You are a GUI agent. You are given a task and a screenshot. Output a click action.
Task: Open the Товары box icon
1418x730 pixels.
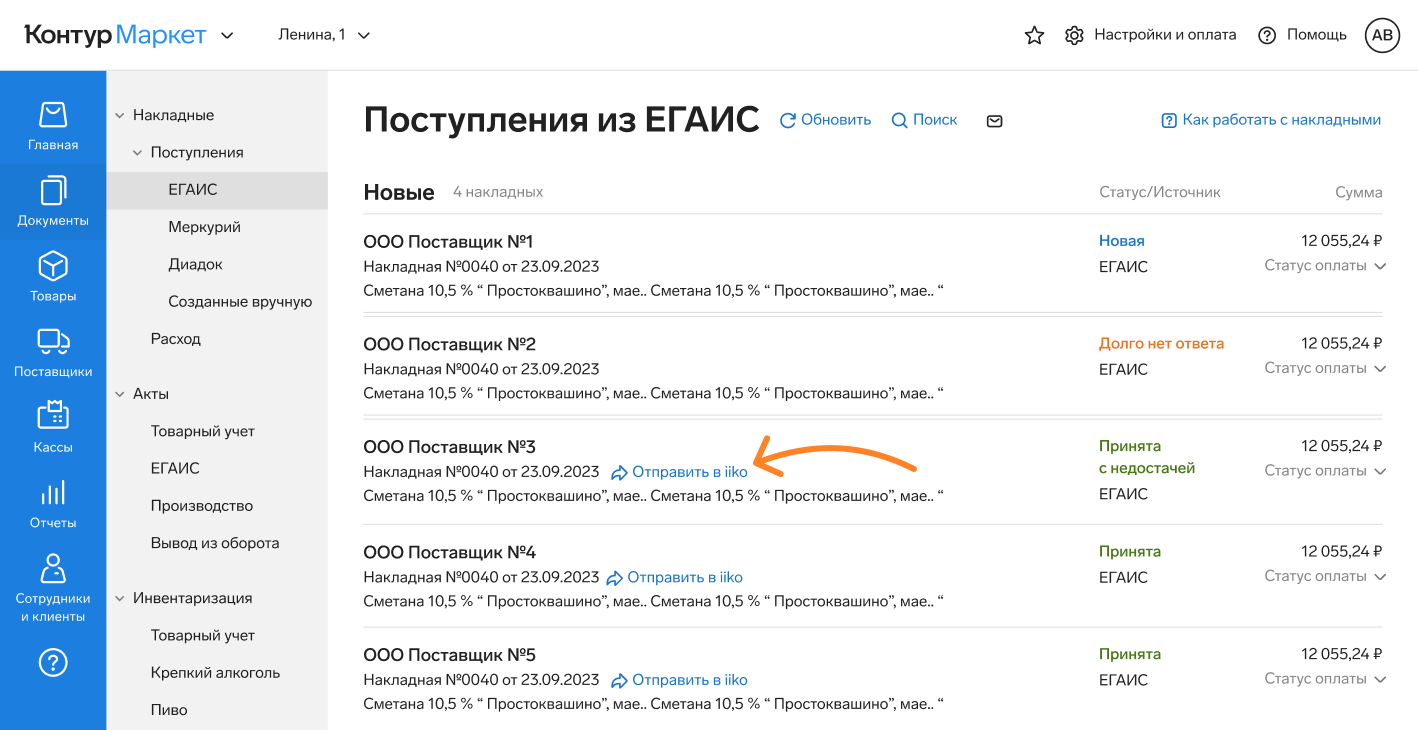(53, 276)
